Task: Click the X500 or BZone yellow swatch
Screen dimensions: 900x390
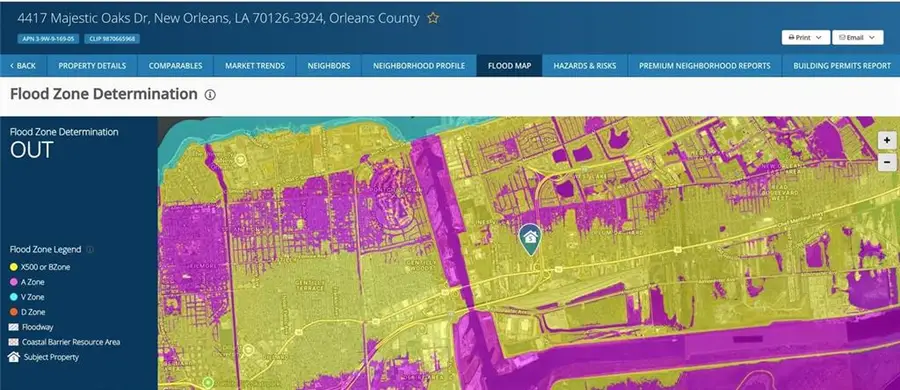Action: tap(14, 268)
